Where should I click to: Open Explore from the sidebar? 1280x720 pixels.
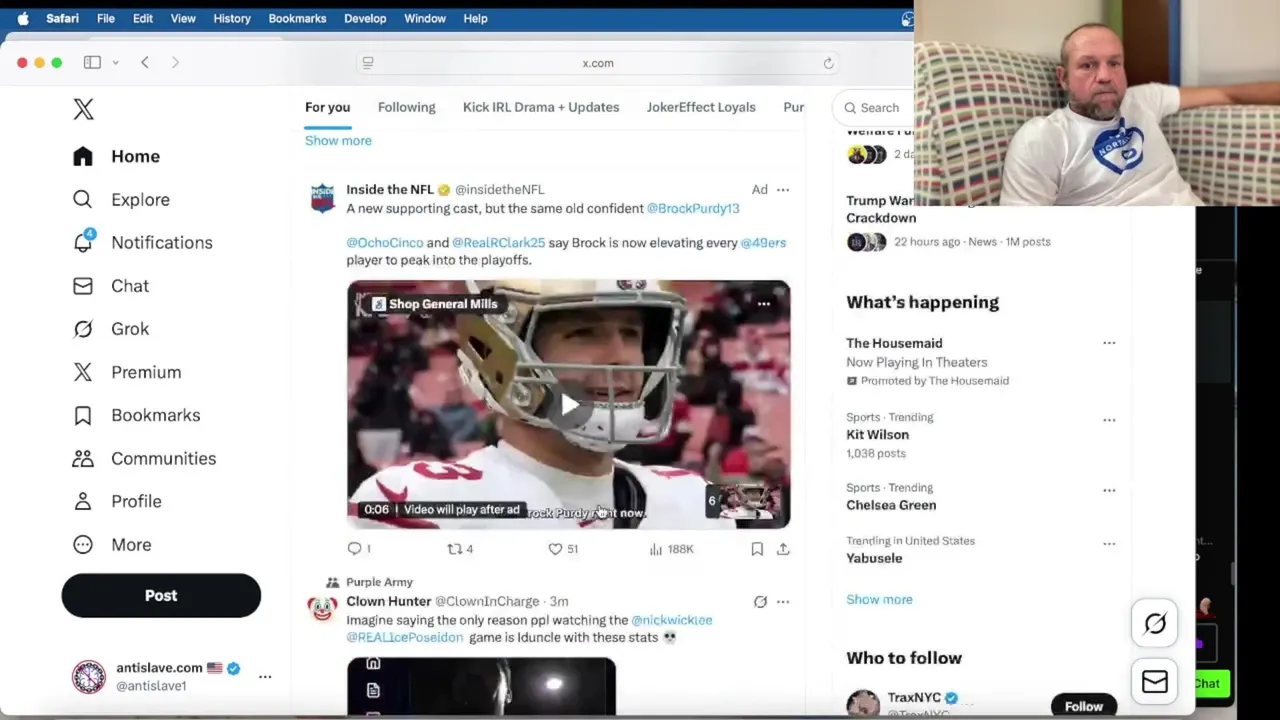121,199
